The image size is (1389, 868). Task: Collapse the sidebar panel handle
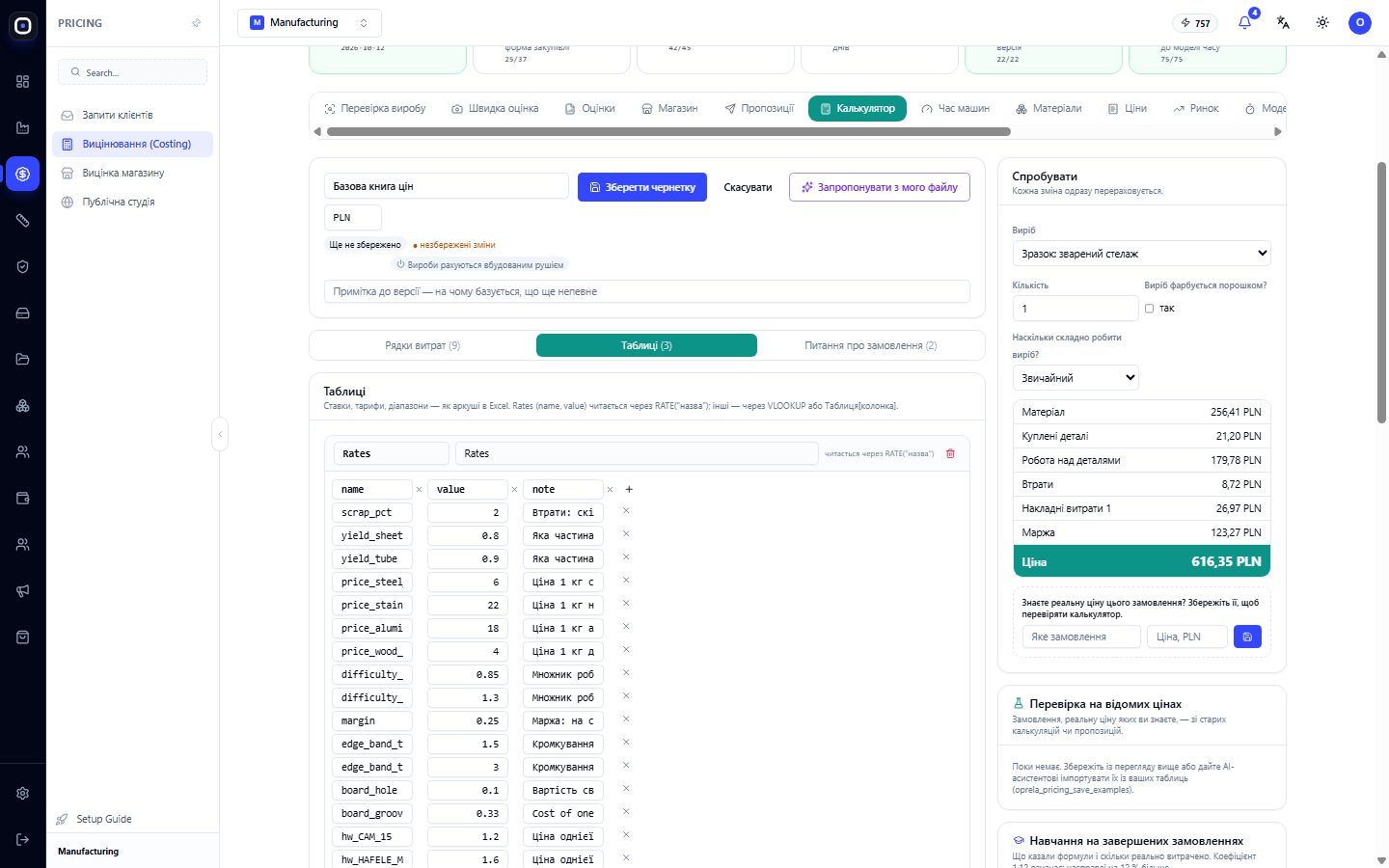click(220, 434)
